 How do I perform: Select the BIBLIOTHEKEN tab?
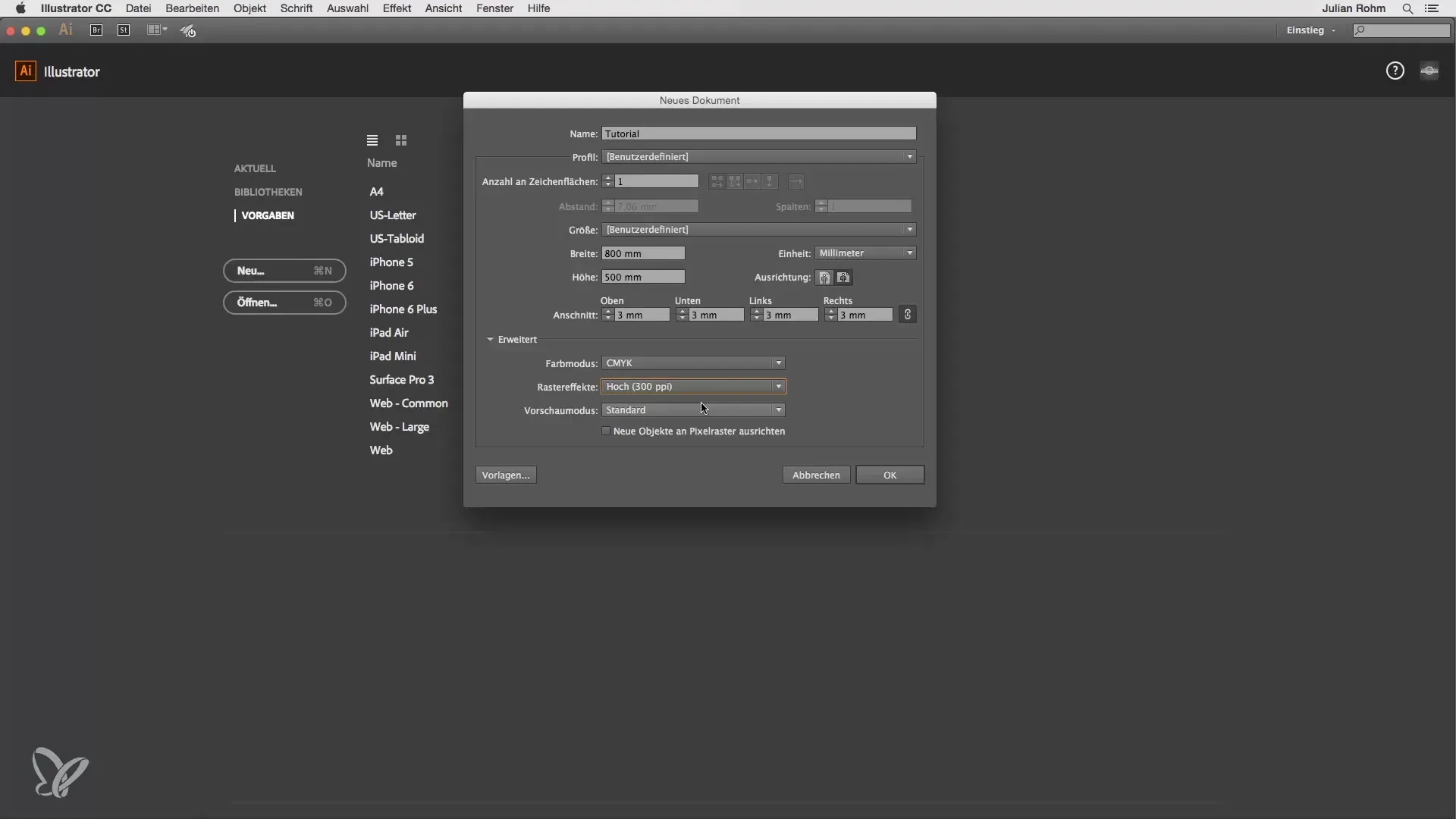(268, 192)
